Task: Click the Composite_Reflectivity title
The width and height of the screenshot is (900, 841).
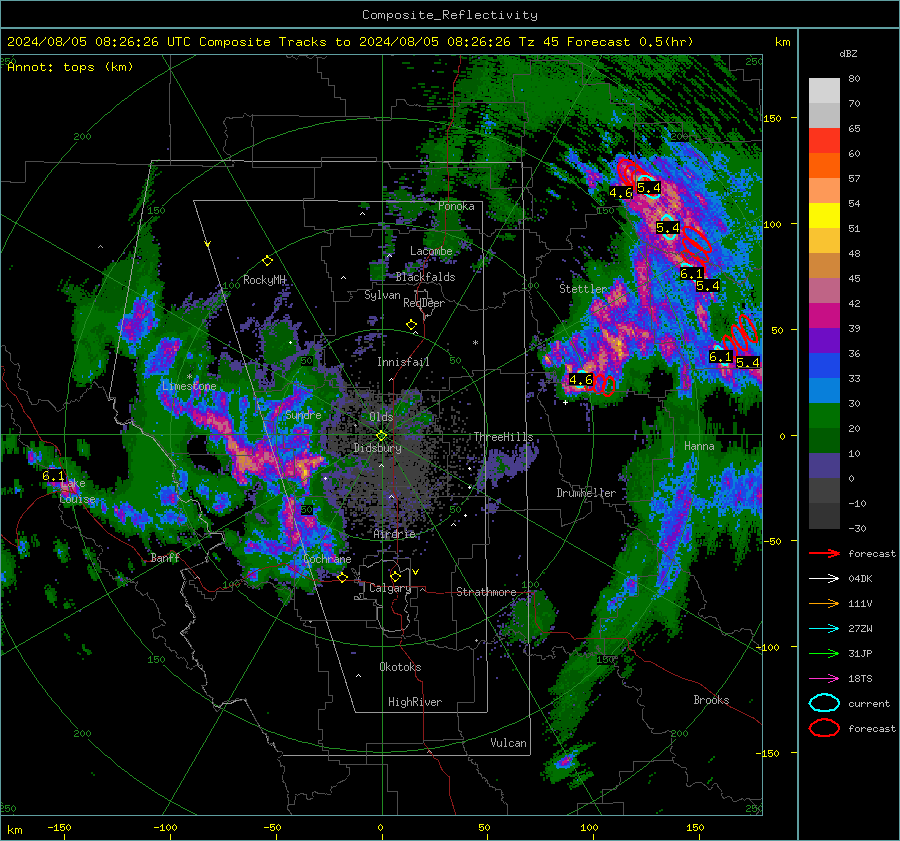Action: (450, 15)
